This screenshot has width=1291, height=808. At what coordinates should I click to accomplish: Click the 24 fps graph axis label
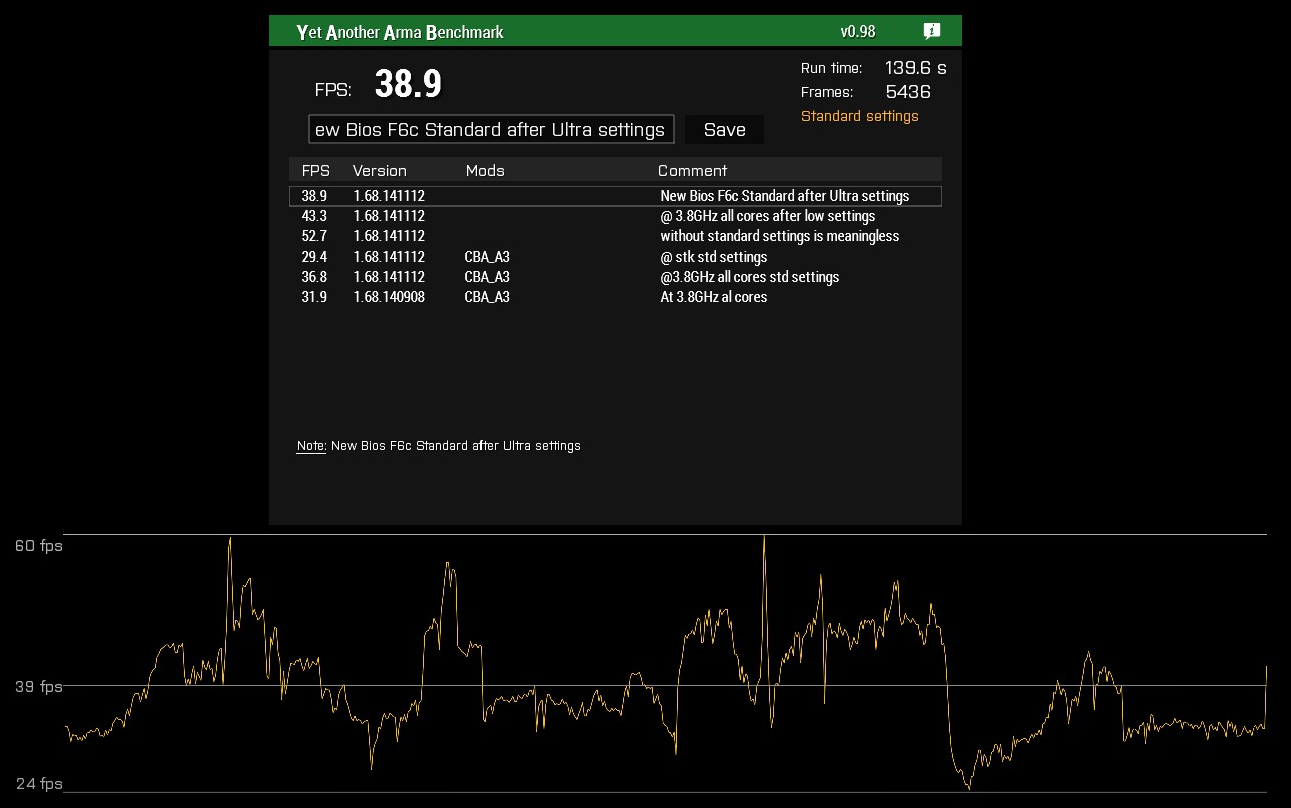tap(38, 783)
